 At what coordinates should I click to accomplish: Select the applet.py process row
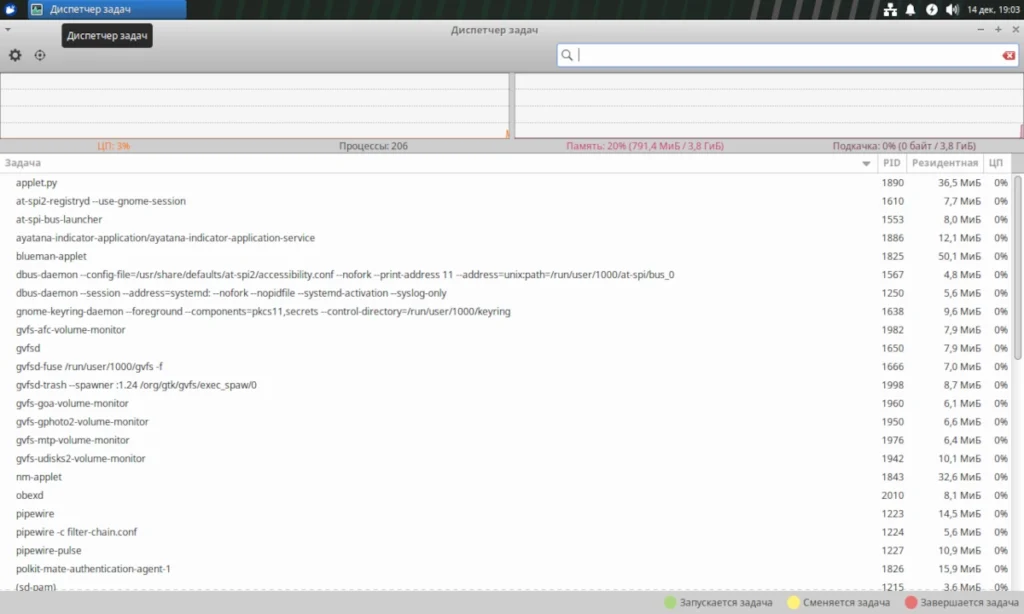point(506,183)
